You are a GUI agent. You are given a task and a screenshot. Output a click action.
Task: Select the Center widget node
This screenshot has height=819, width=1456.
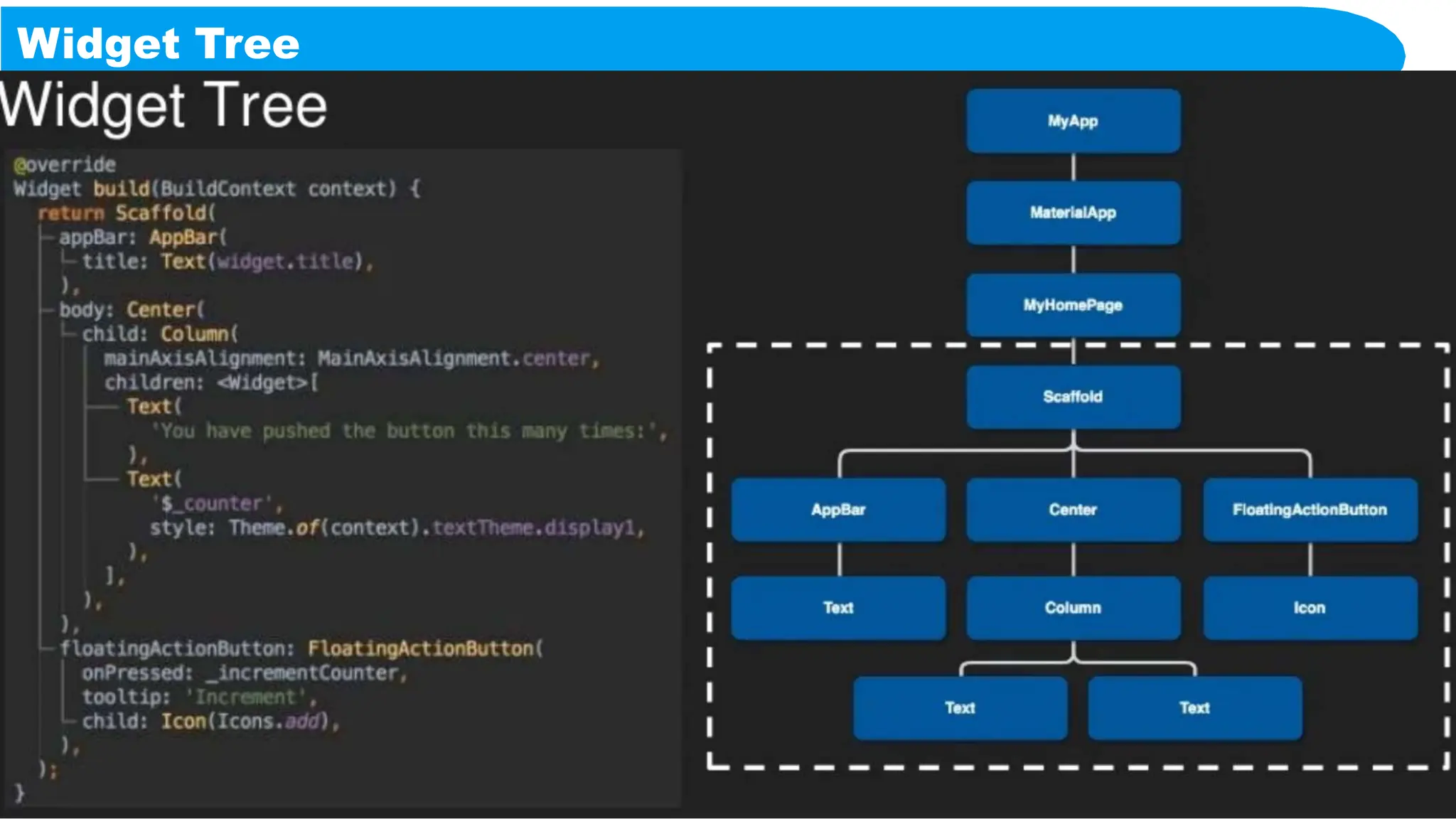1073,510
